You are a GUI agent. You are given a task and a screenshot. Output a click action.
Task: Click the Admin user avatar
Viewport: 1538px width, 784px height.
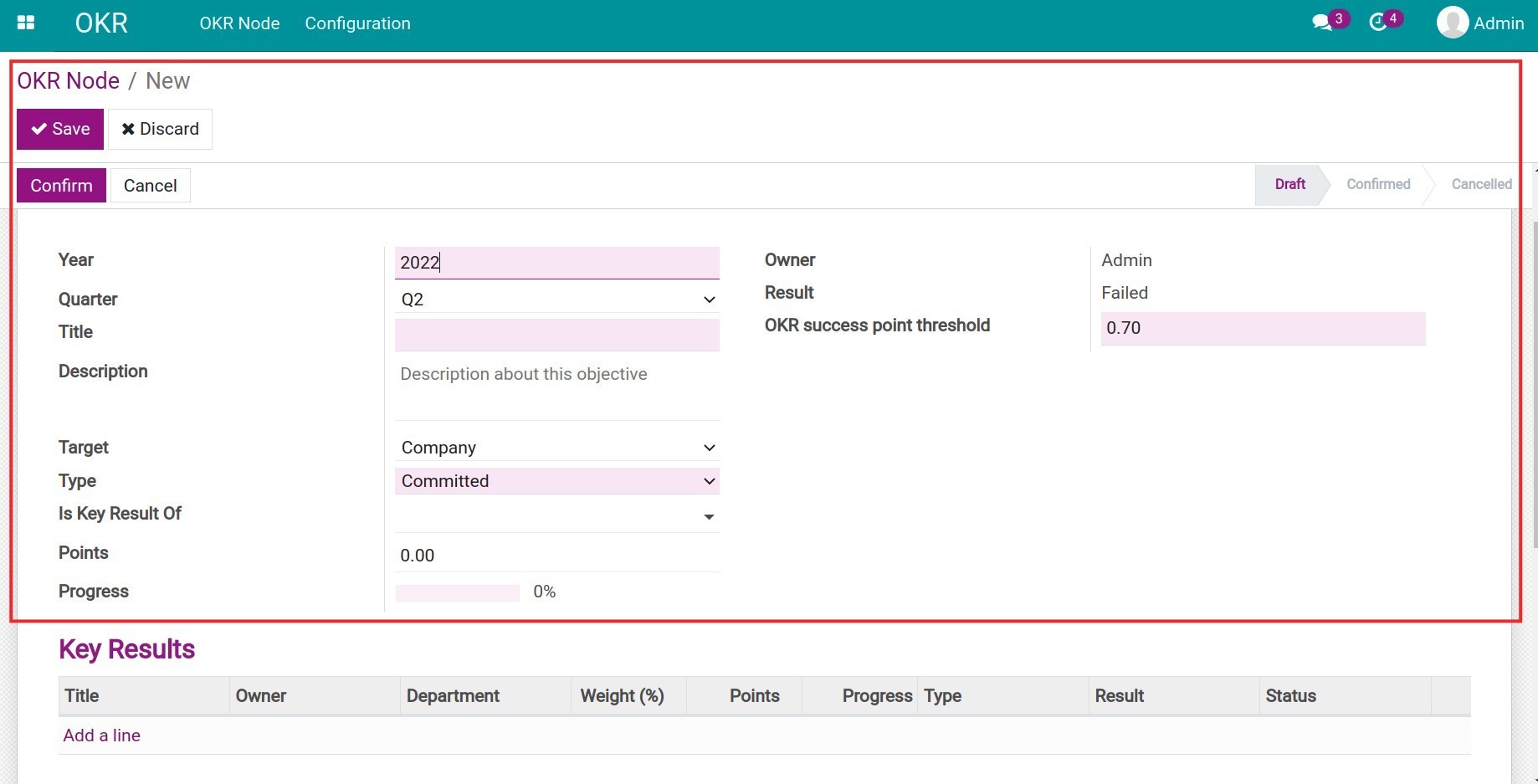click(x=1453, y=23)
